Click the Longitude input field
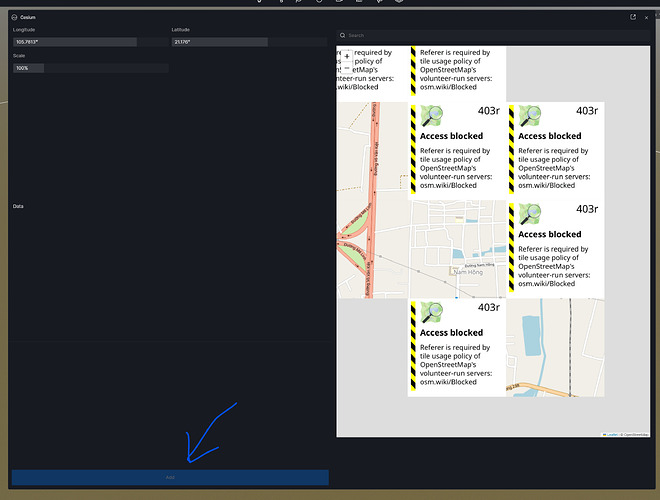This screenshot has height=500, width=660. click(74, 42)
